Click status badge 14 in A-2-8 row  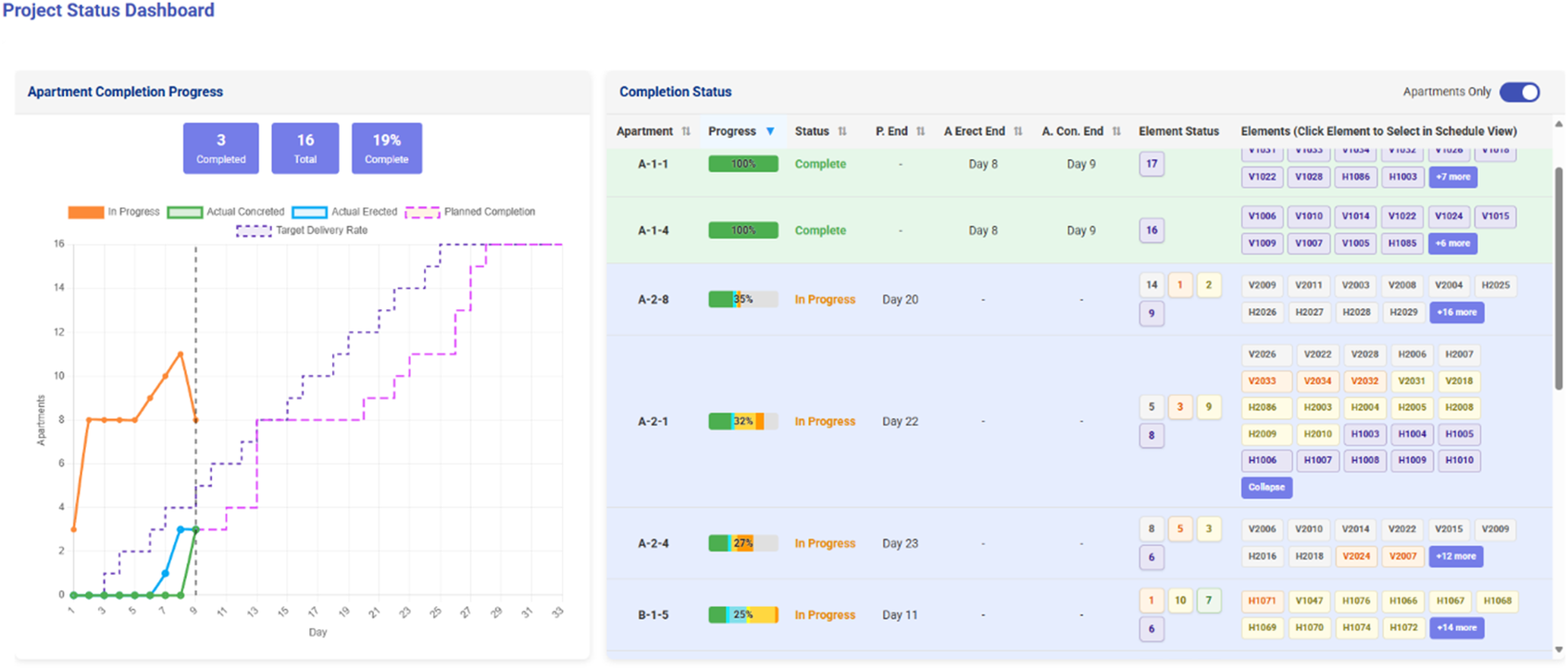pos(1151,285)
